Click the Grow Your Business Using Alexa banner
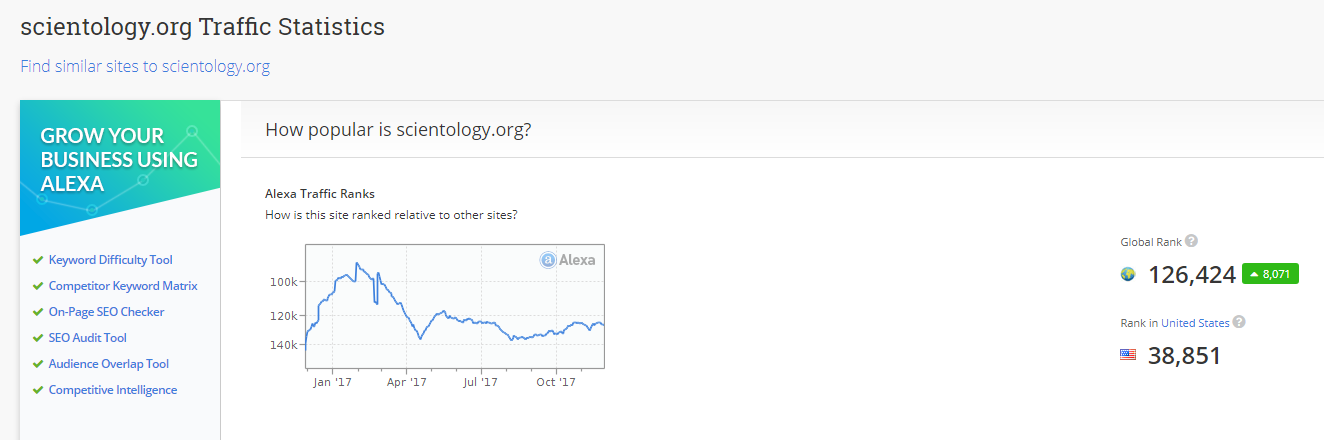Image resolution: width=1324 pixels, height=440 pixels. (120, 160)
